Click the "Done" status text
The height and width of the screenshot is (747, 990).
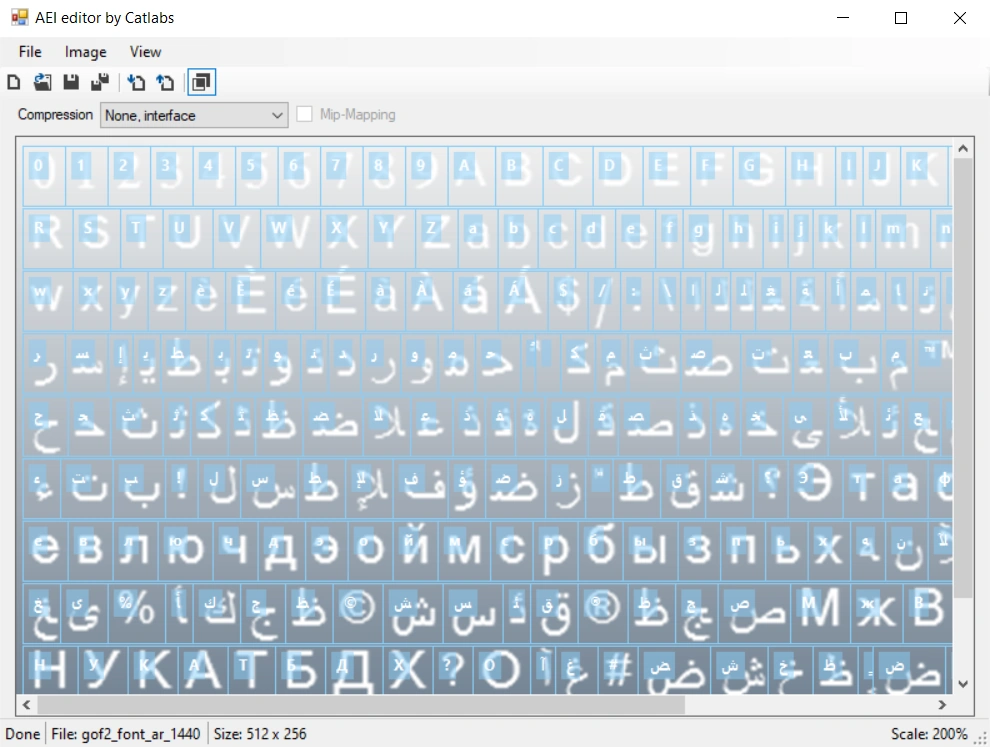(x=23, y=734)
